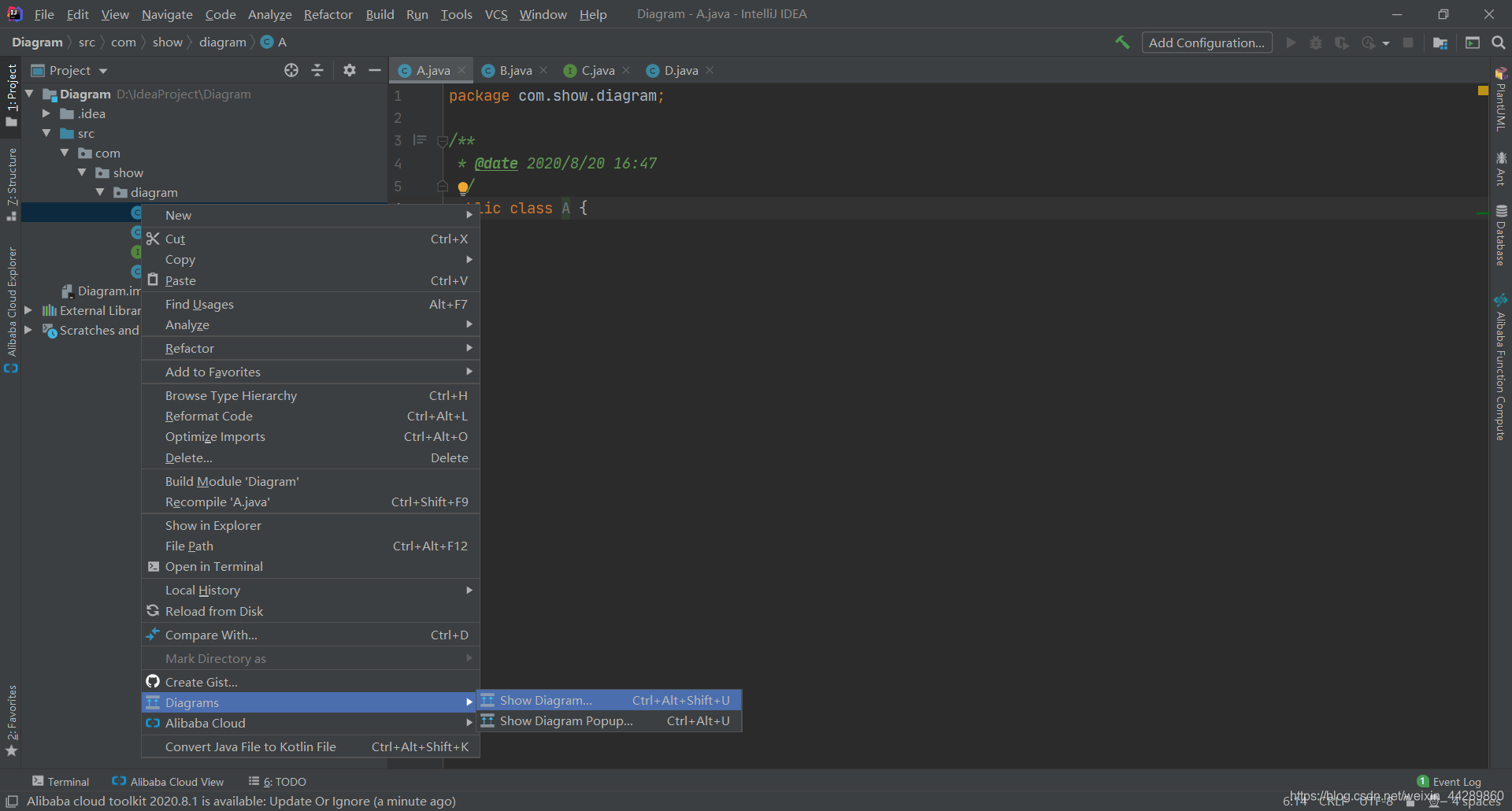Open the Navigate menu
The width and height of the screenshot is (1512, 811).
point(167,14)
